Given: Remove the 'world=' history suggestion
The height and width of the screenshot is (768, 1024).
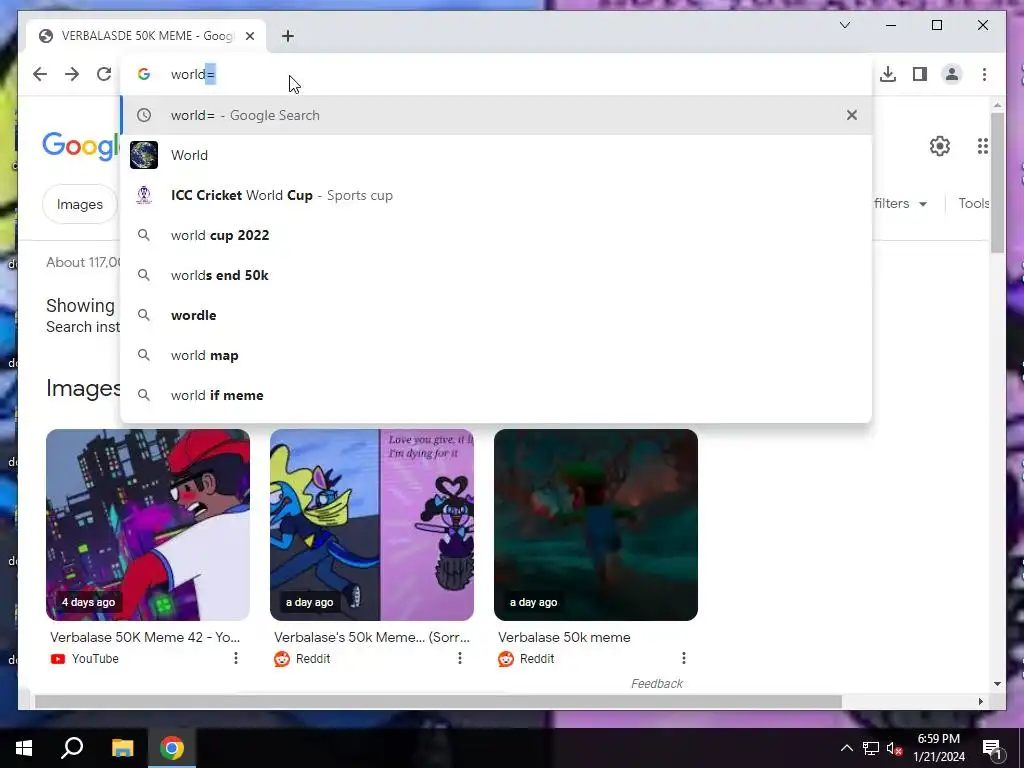Looking at the screenshot, I should (x=852, y=115).
